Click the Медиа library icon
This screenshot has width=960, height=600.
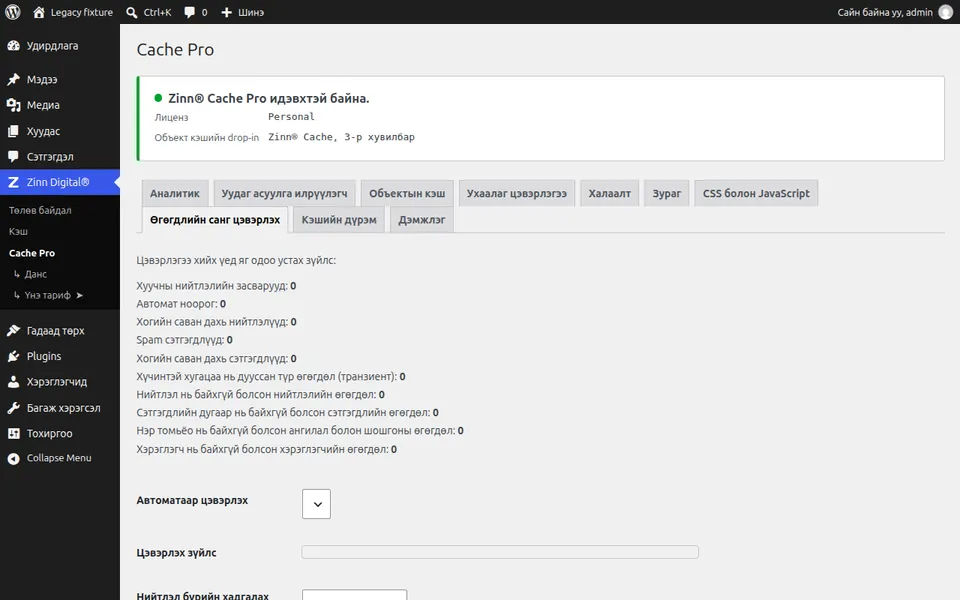tap(13, 105)
